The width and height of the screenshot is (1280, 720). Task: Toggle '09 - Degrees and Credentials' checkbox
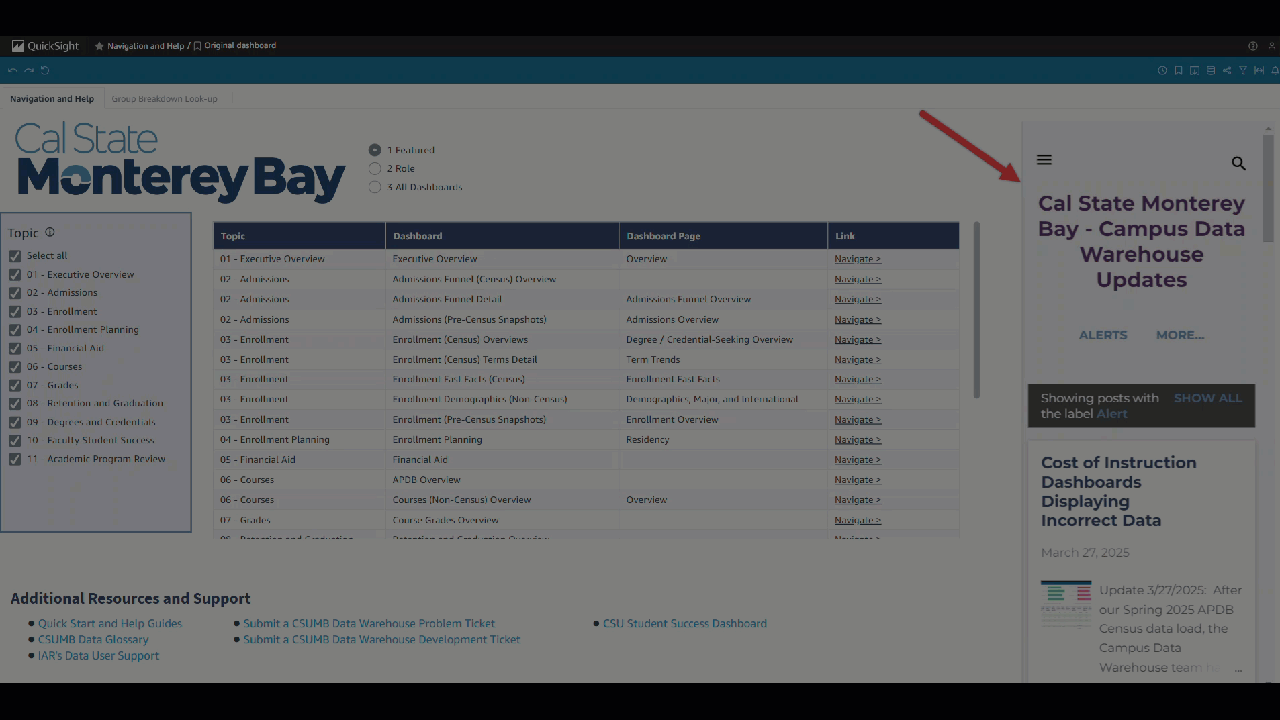pyautogui.click(x=15, y=422)
